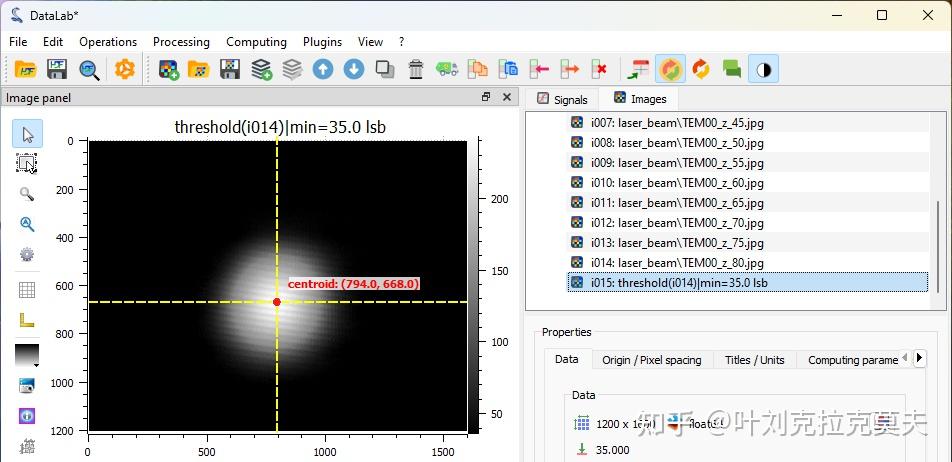
Task: Click centroid red marker point
Action: click(x=277, y=302)
